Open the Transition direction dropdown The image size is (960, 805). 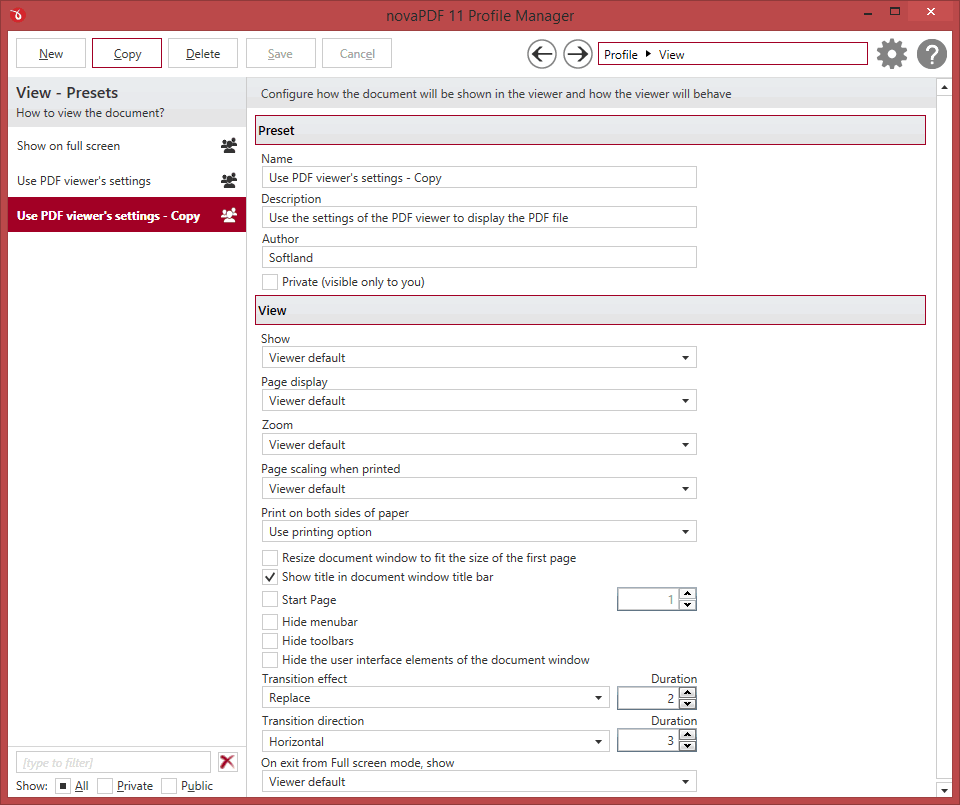click(435, 741)
